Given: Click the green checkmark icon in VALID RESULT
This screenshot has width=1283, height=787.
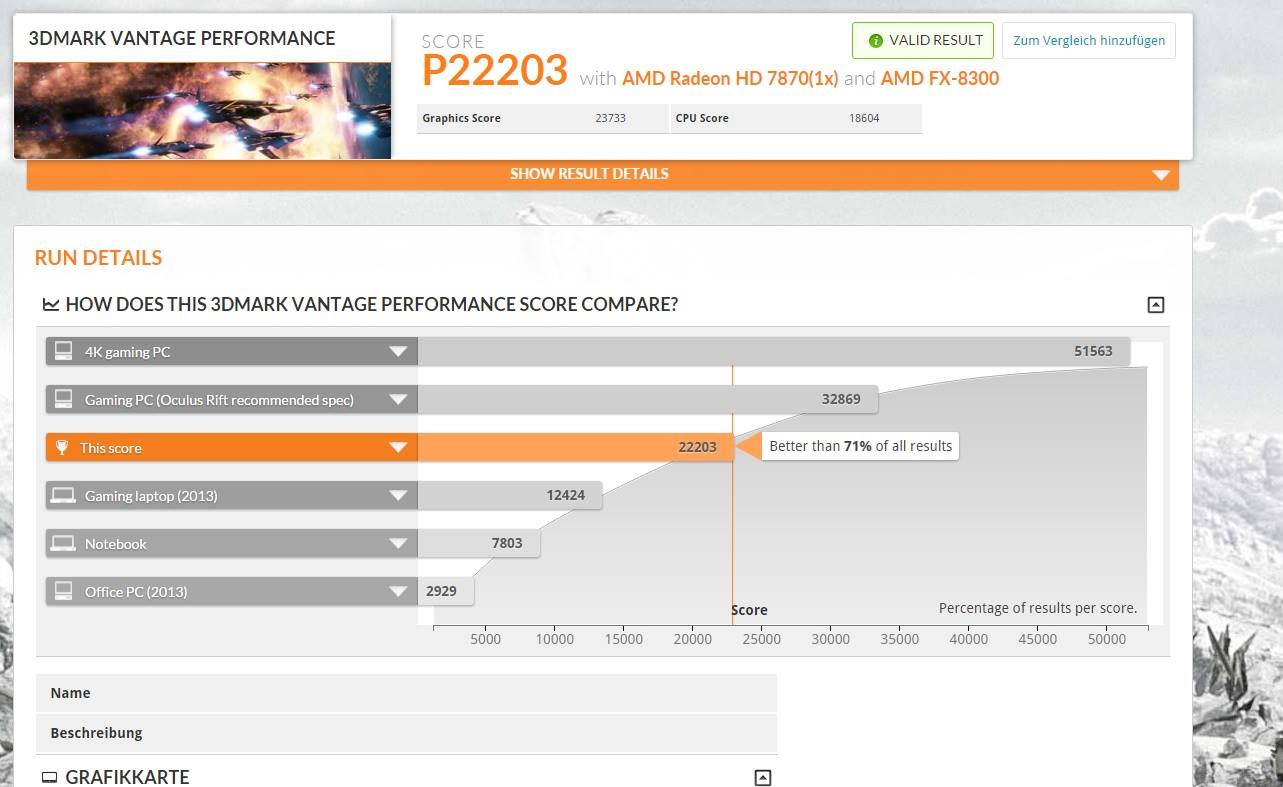Looking at the screenshot, I should pos(876,41).
